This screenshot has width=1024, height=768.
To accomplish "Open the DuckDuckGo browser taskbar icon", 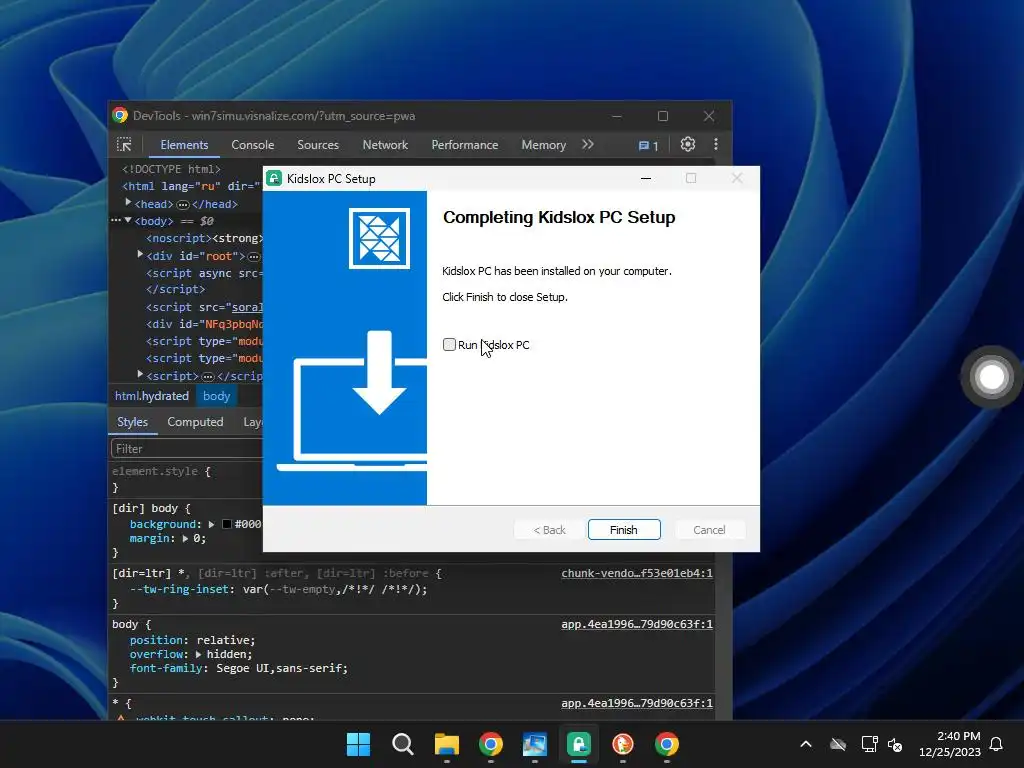I will coord(623,744).
